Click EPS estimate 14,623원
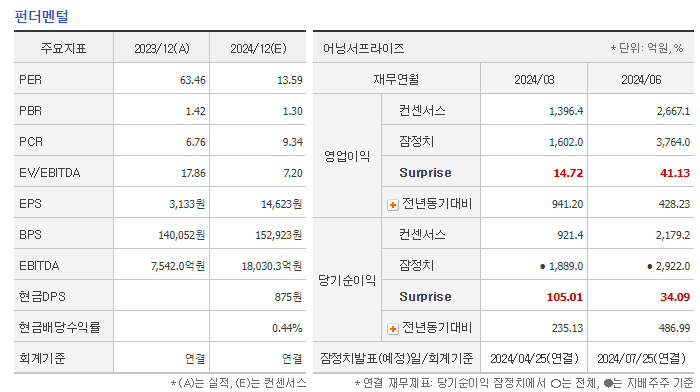700x392 pixels. coord(282,204)
